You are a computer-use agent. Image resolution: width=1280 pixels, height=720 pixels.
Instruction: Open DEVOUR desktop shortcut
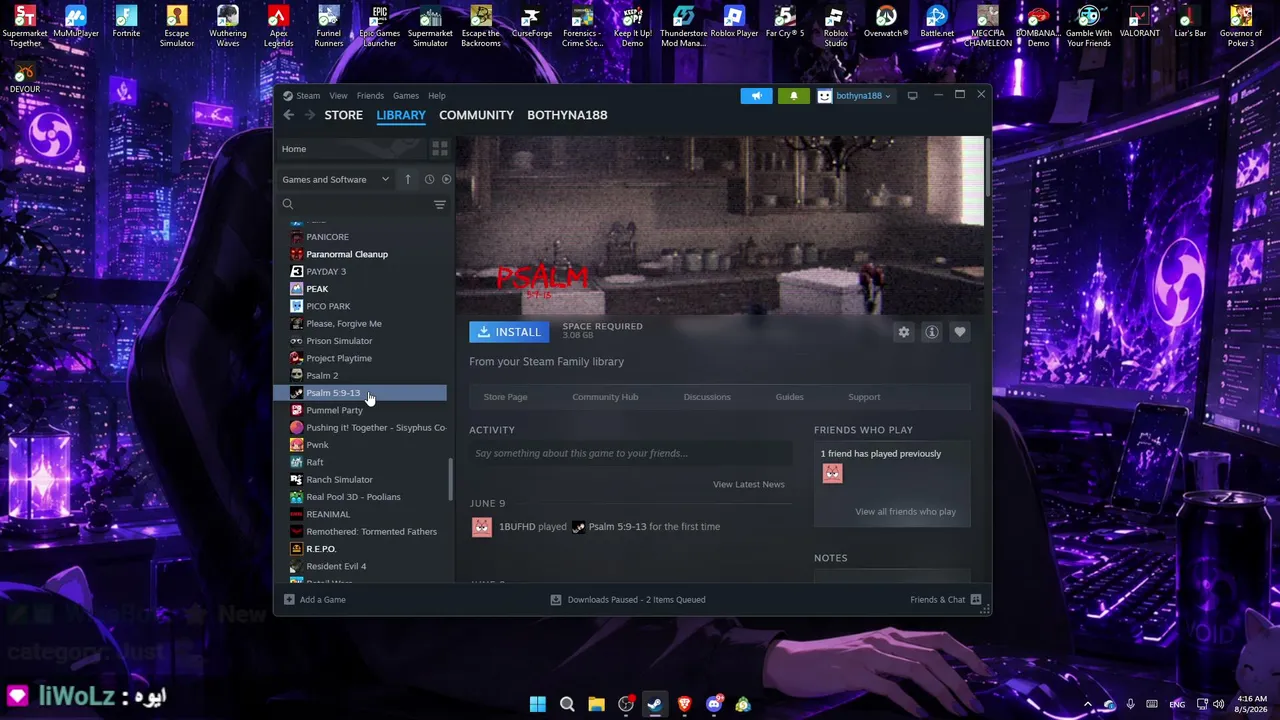point(25,79)
